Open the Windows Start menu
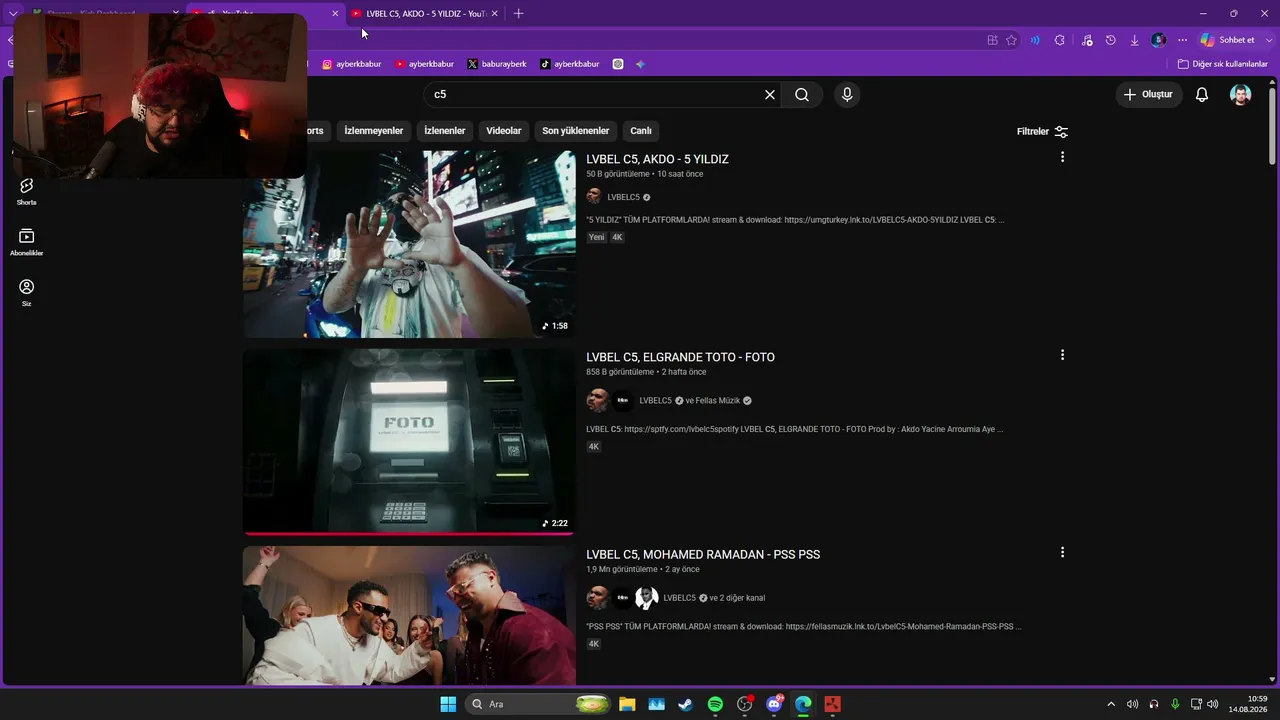Viewport: 1280px width, 720px height. 448,704
